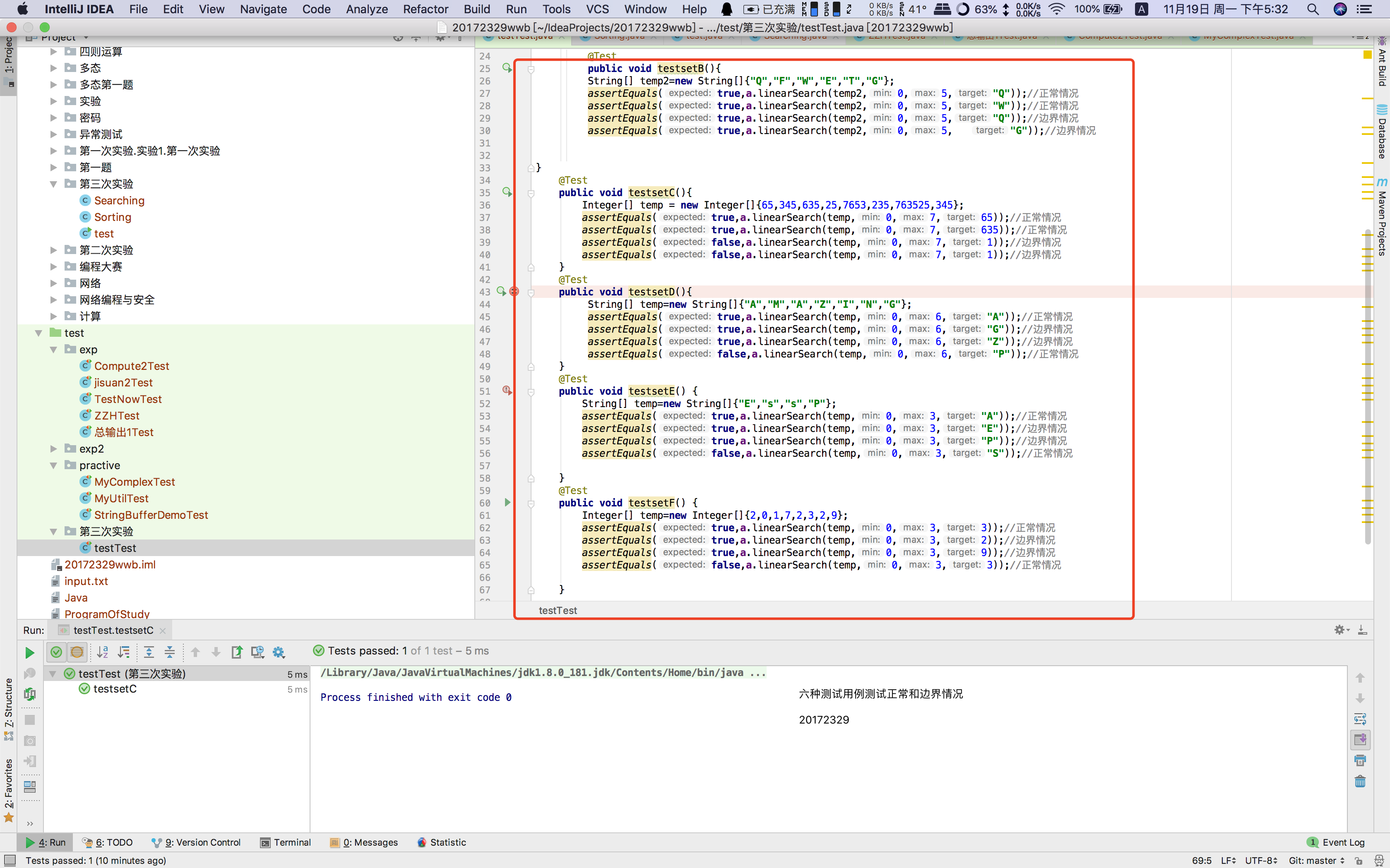Collapse the 第三次实验 source folder
Viewport: 1390px width, 868px height.
click(53, 184)
